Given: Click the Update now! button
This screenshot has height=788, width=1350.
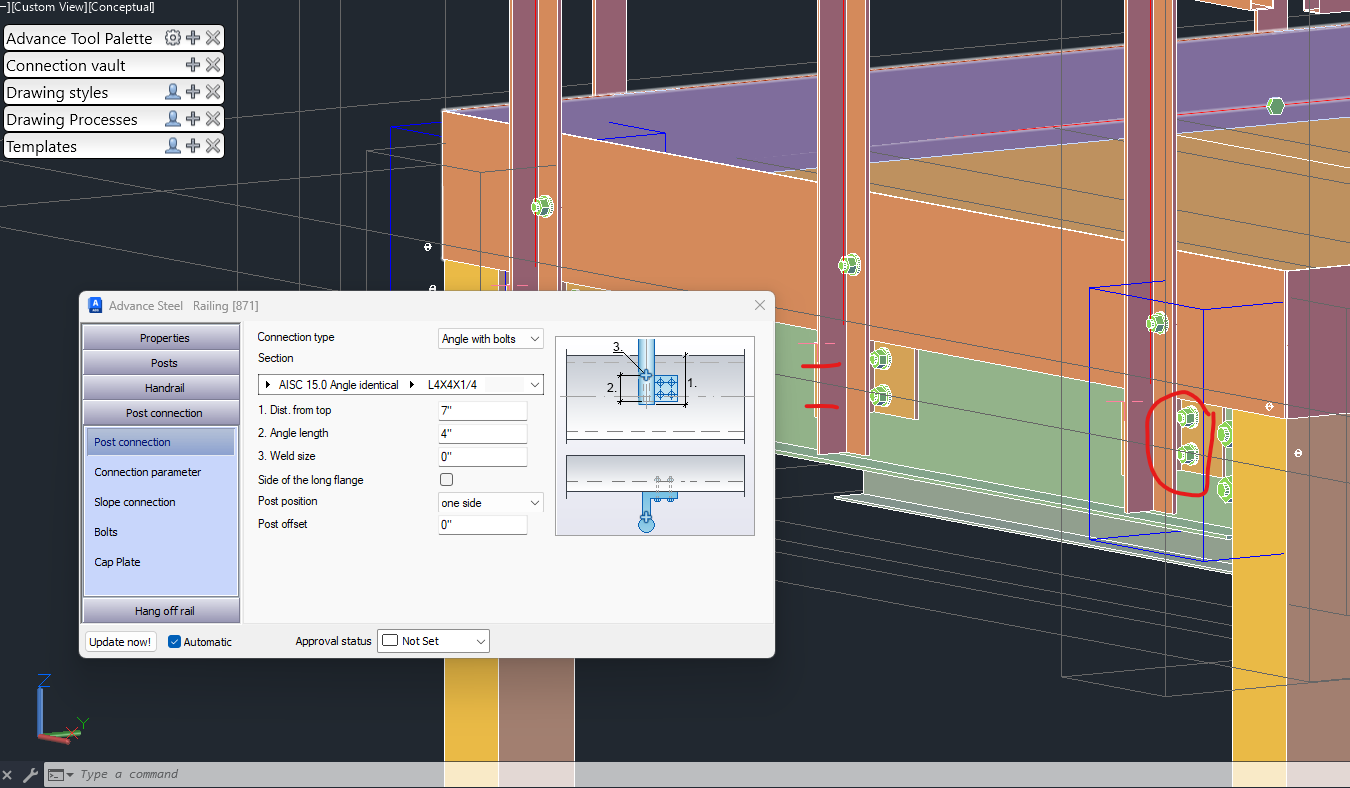Looking at the screenshot, I should pyautogui.click(x=120, y=641).
